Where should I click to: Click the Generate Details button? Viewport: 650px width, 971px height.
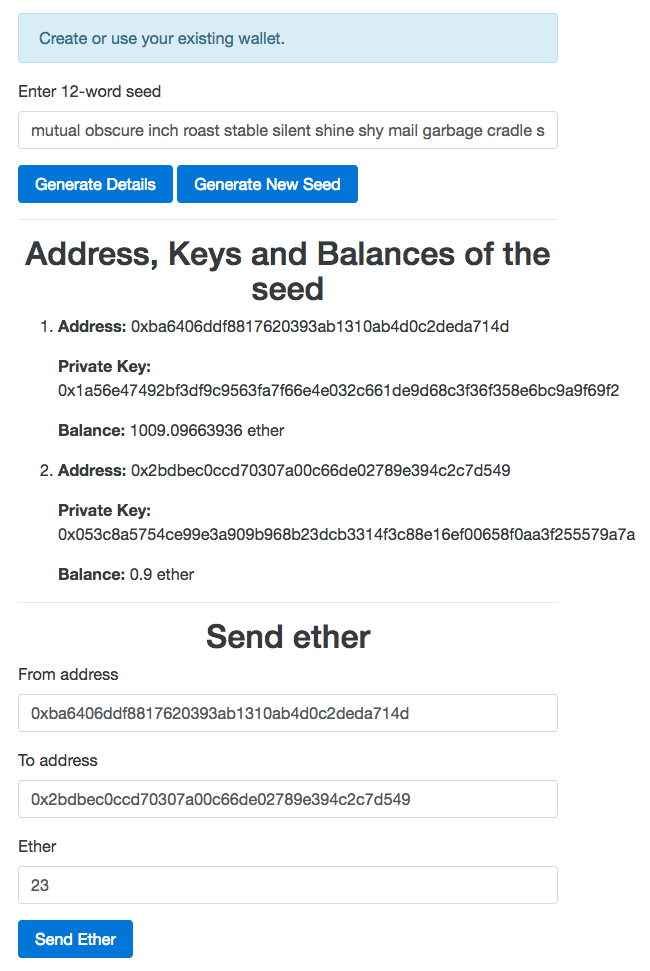click(95, 184)
